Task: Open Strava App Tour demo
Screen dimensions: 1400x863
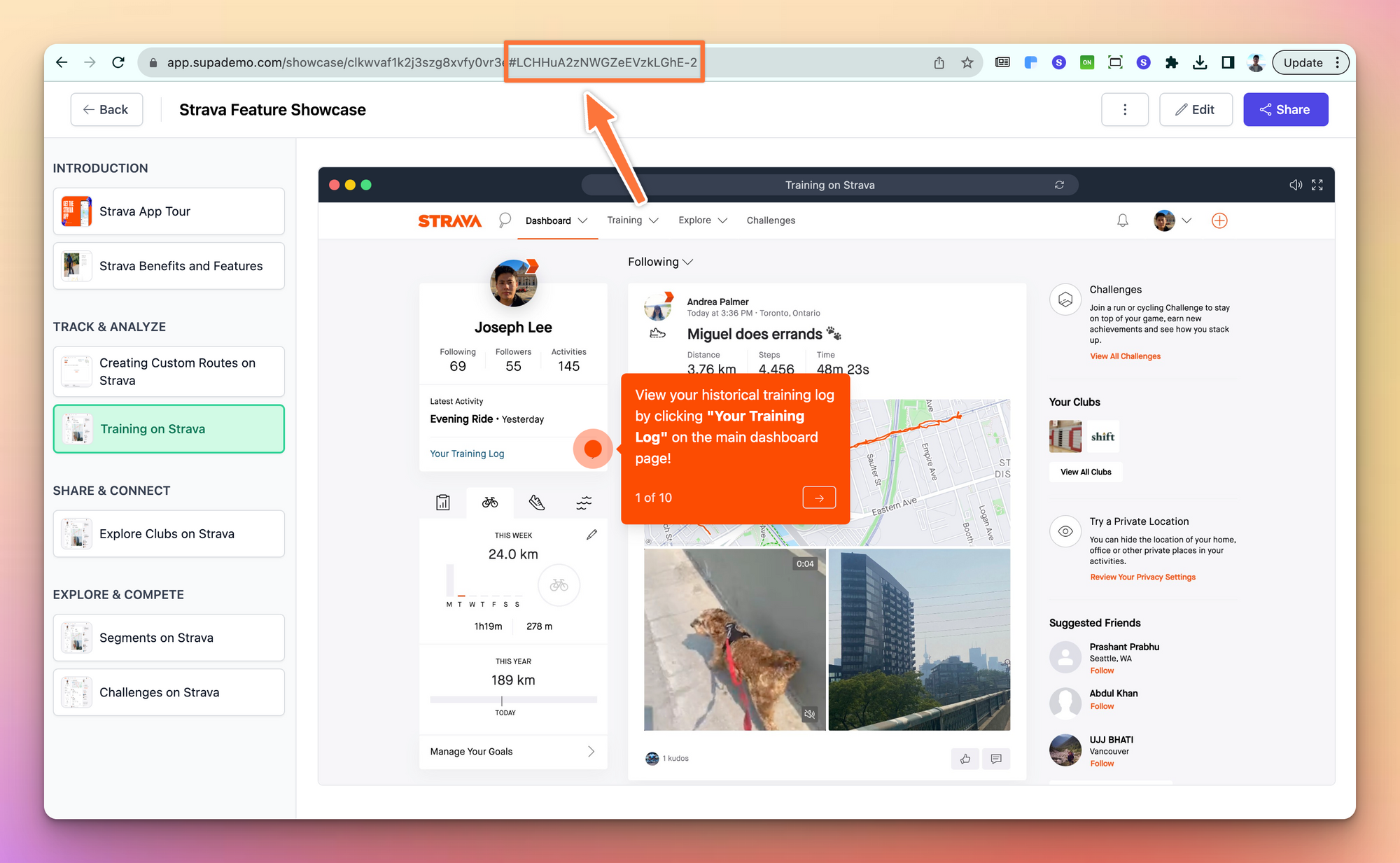Action: click(169, 211)
